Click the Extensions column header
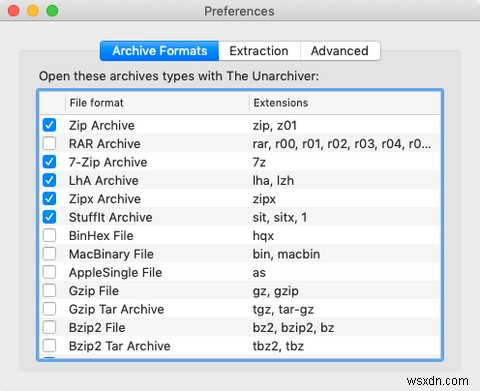The height and width of the screenshot is (391, 480). 345,103
